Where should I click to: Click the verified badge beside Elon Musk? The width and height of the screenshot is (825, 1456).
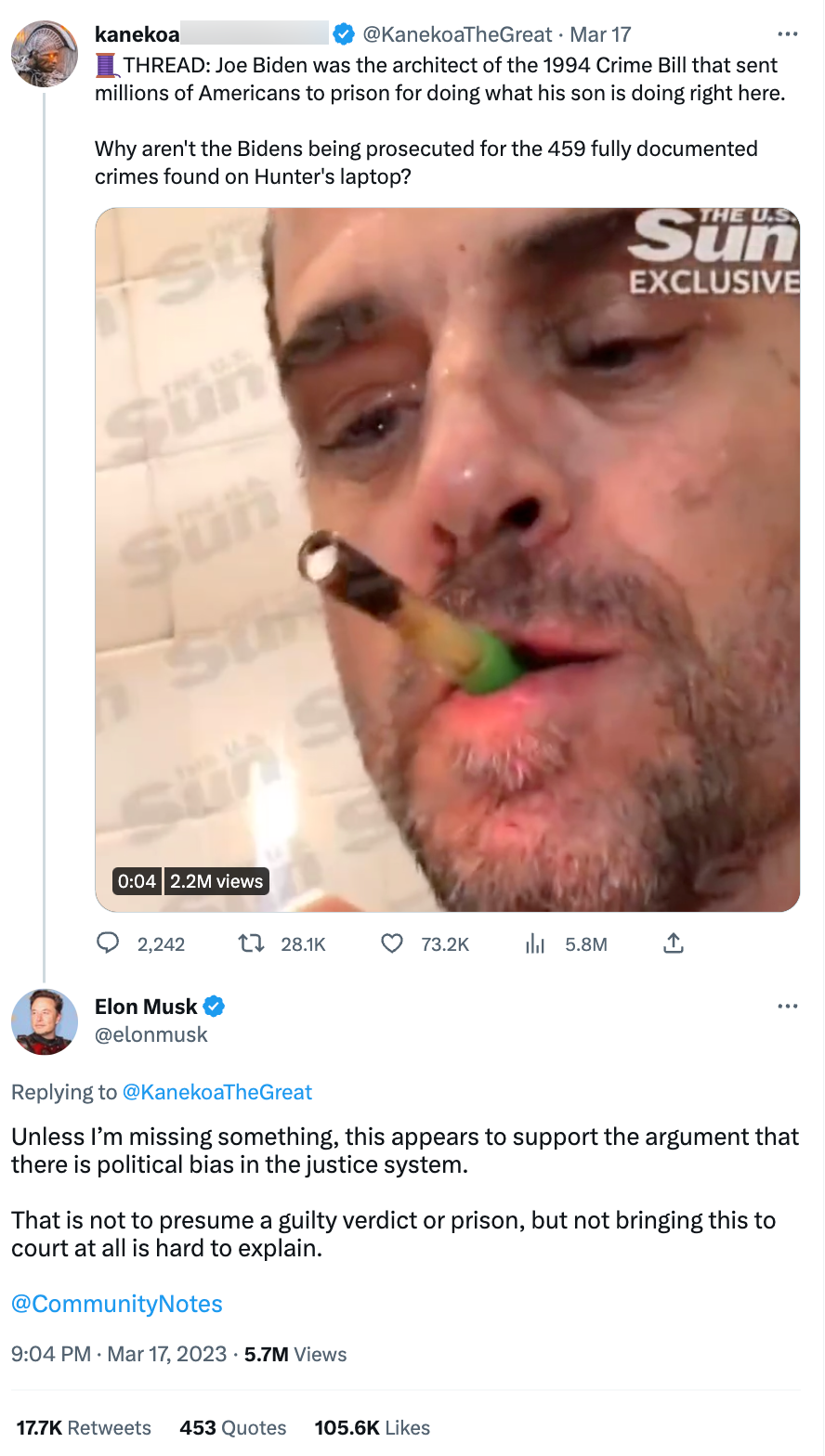(x=216, y=1007)
